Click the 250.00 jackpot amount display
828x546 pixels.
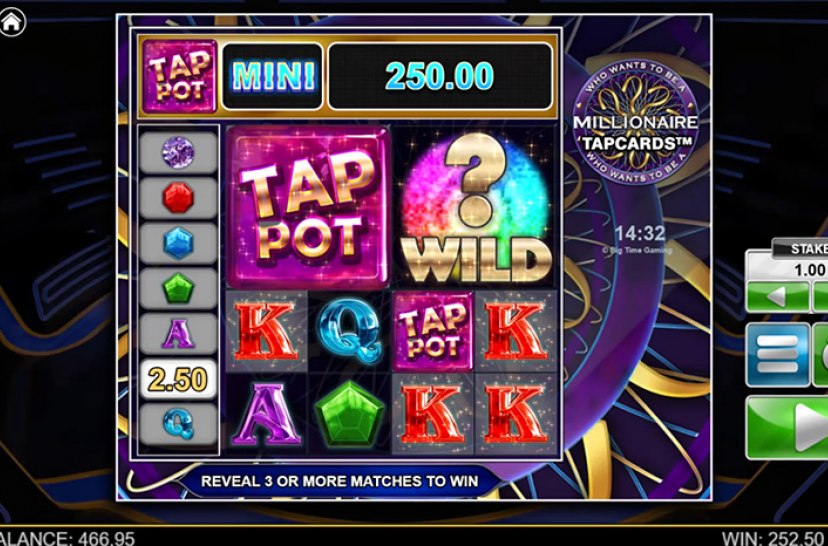click(440, 77)
